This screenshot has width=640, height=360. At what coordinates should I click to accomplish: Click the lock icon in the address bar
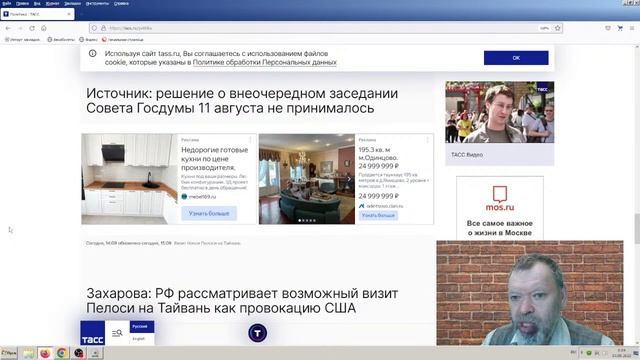pos(104,28)
